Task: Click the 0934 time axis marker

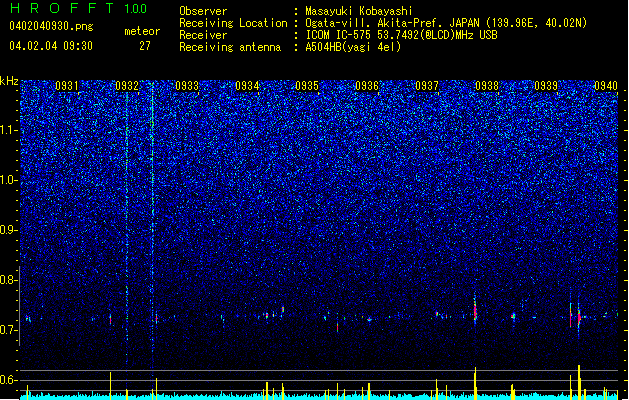Action: [x=247, y=86]
